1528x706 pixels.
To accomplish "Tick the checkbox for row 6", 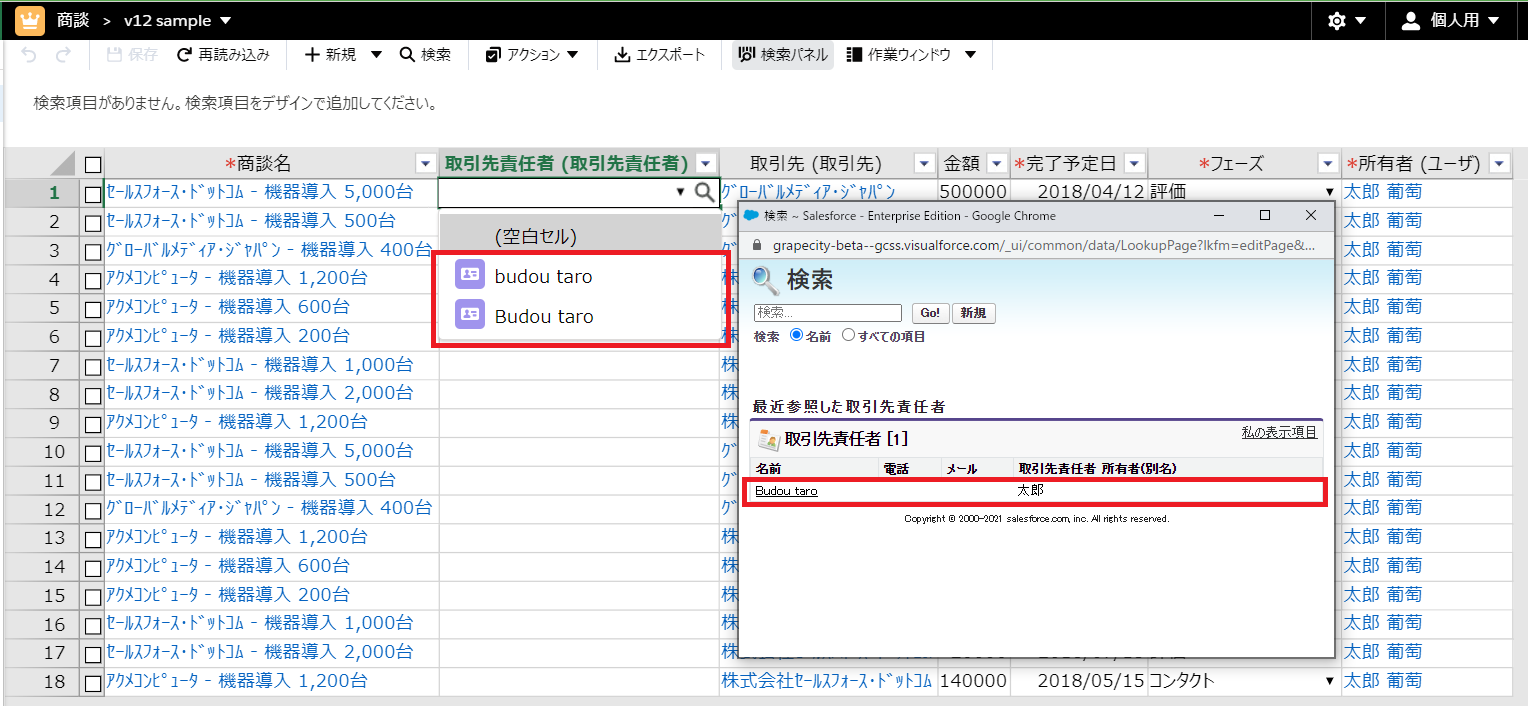I will [x=93, y=336].
